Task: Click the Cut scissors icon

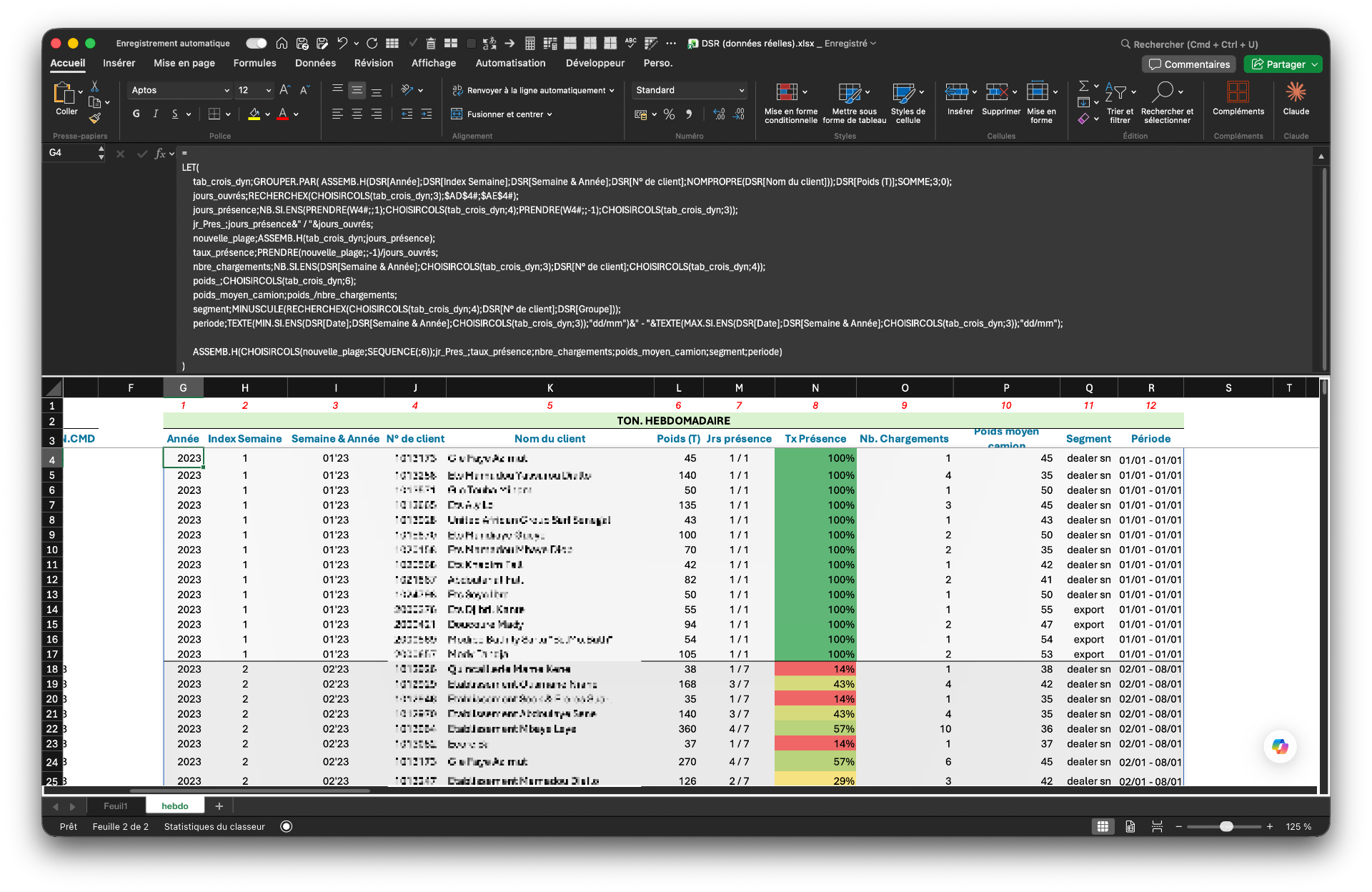Action: (x=94, y=86)
